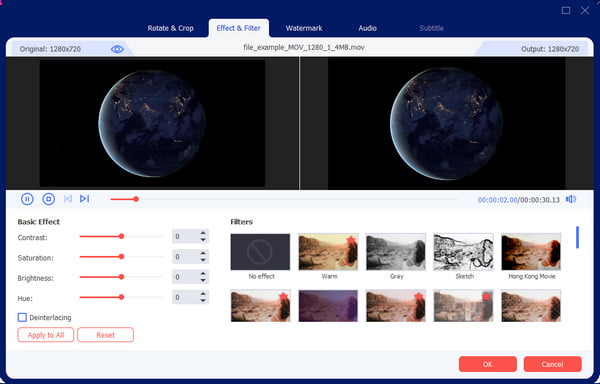
Task: Decrease Contrast value with down arrow
Action: click(203, 240)
